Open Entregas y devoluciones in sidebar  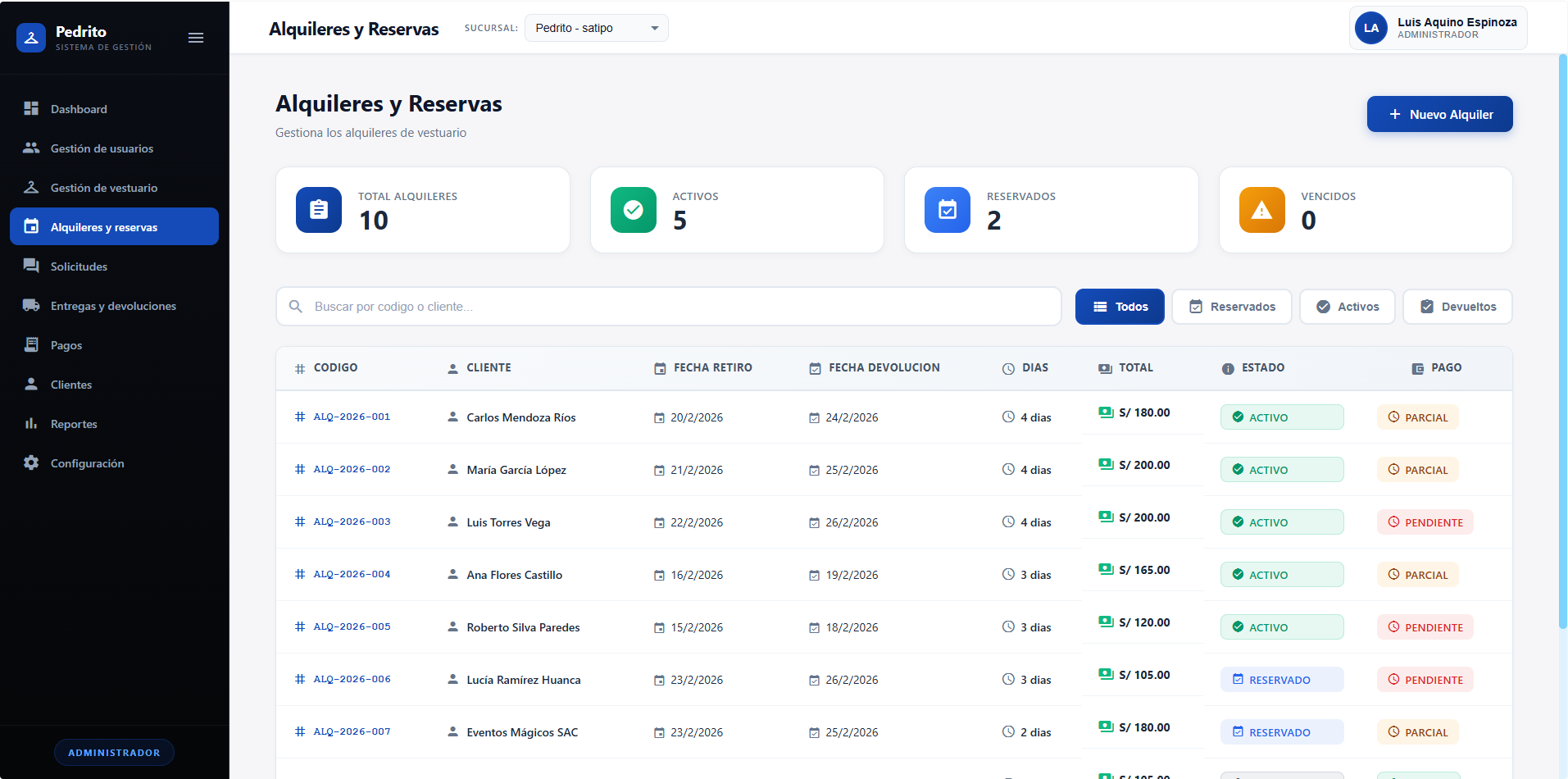pyautogui.click(x=113, y=306)
